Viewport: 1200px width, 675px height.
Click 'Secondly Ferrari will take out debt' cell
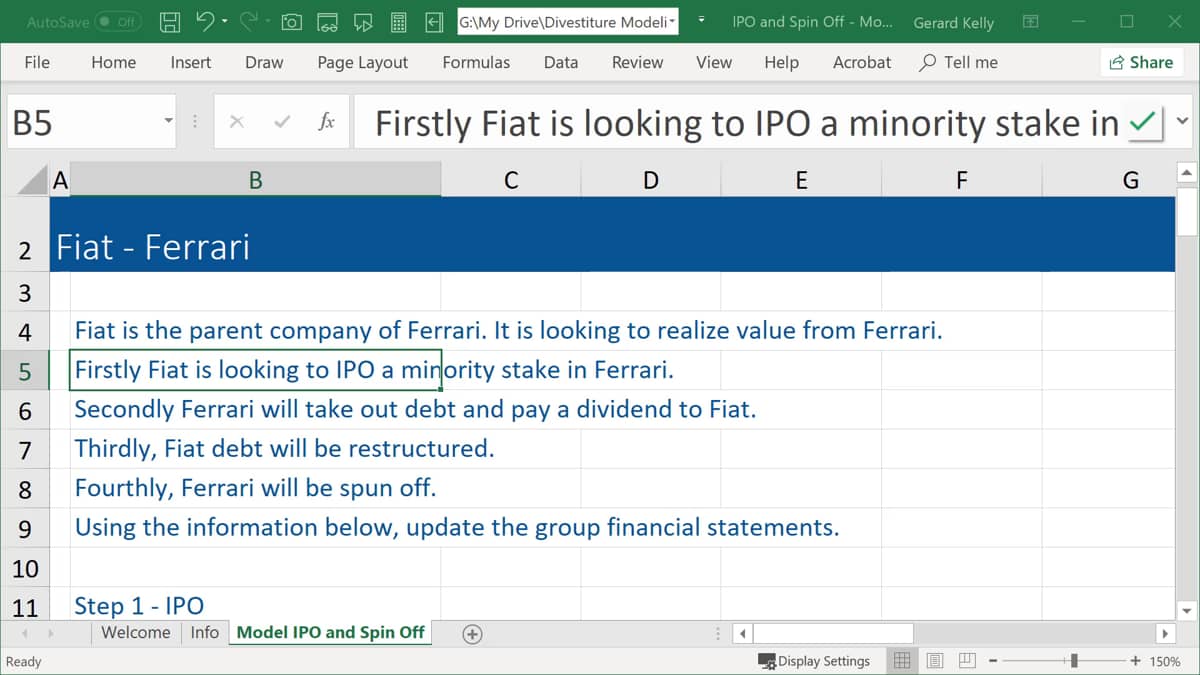pos(415,409)
